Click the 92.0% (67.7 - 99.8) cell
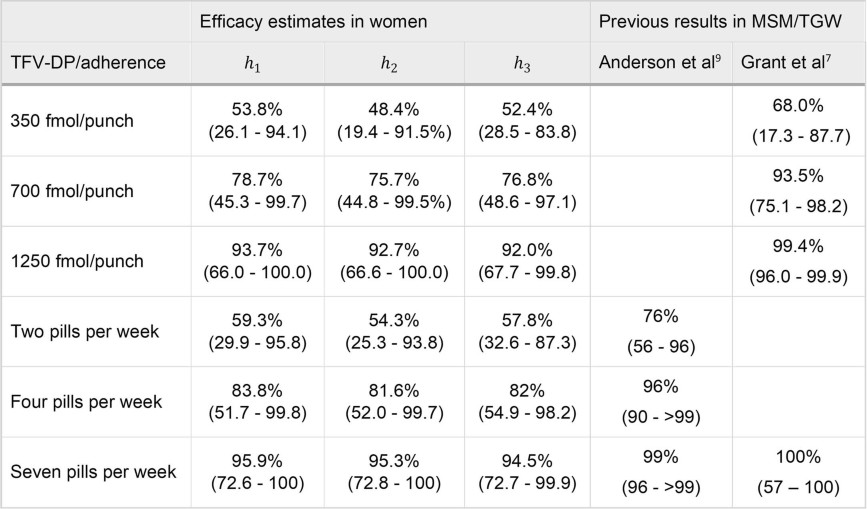The image size is (867, 509). tap(523, 261)
